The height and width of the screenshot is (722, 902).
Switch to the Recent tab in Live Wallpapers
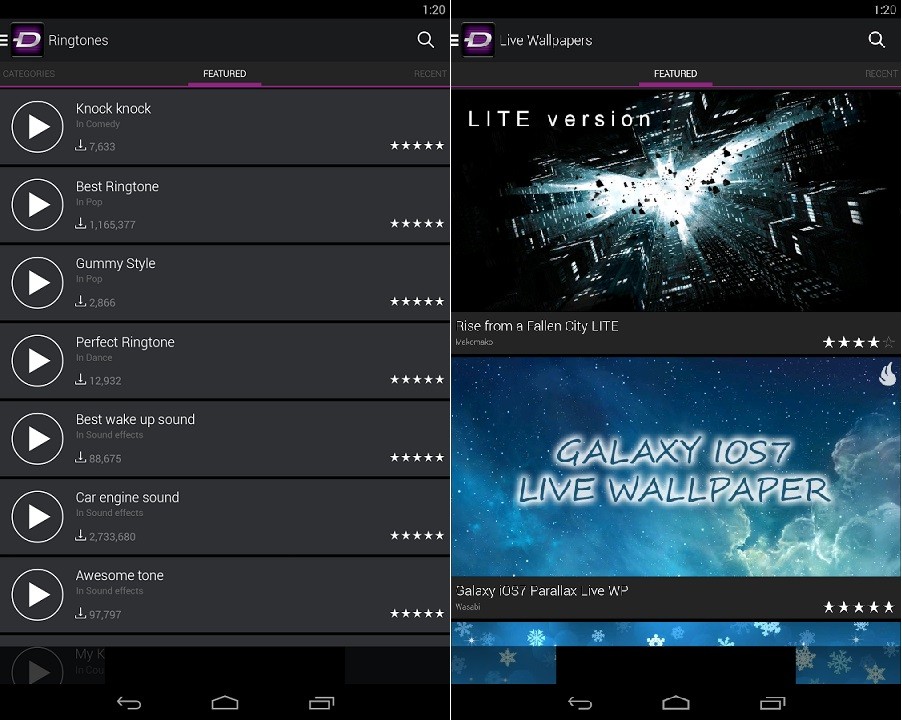tap(881, 74)
